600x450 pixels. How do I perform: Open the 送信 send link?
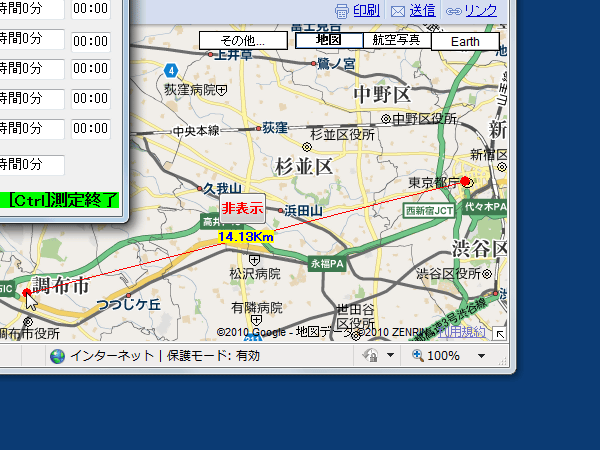coord(422,11)
